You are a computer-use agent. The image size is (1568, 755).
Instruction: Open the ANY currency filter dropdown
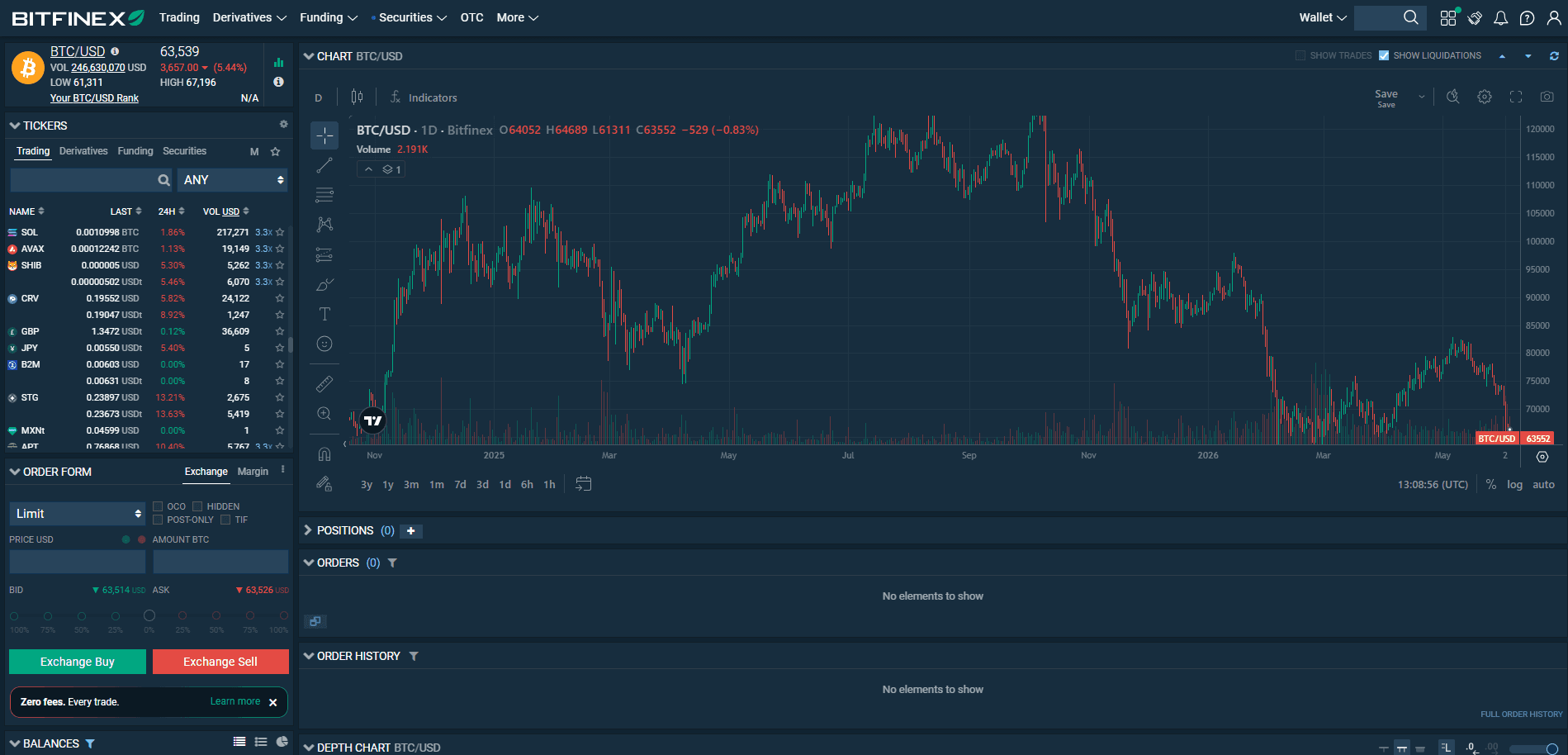[x=233, y=180]
